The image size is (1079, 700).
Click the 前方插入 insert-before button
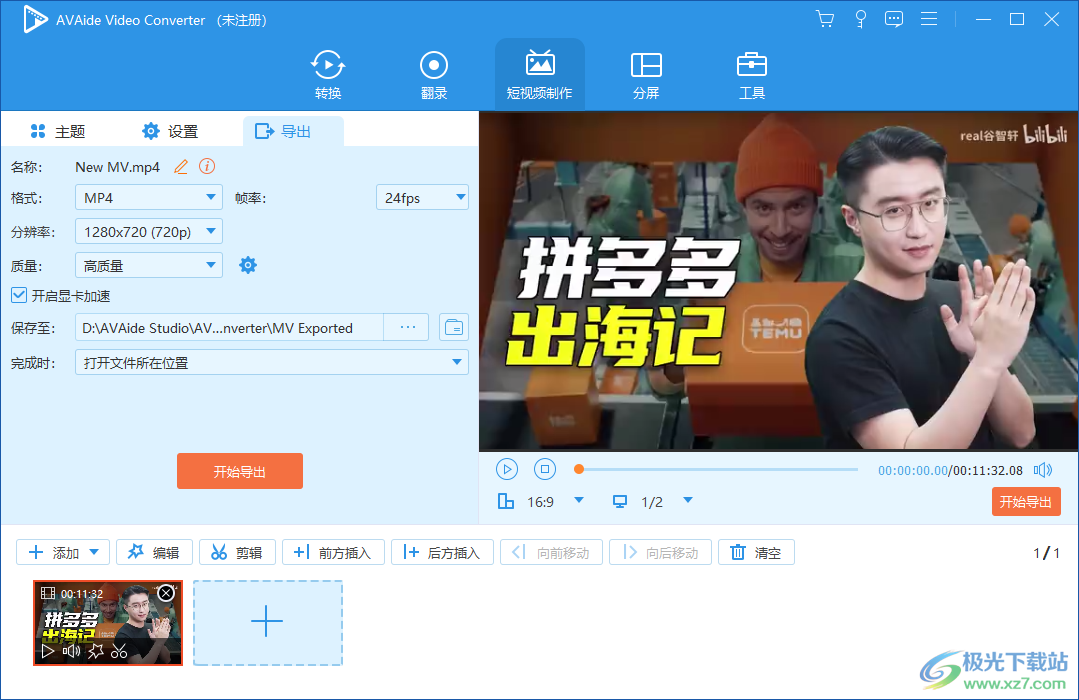(x=333, y=552)
